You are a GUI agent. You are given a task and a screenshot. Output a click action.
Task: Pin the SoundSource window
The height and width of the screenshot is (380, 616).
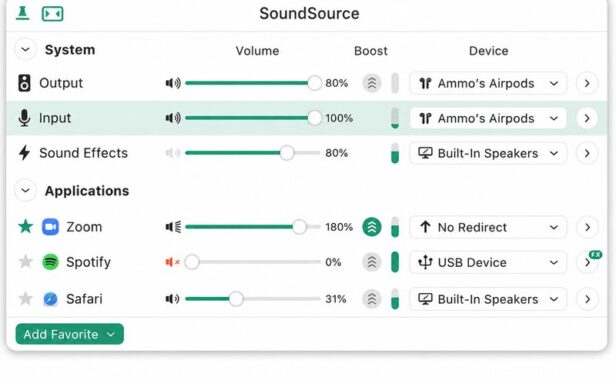tap(22, 13)
